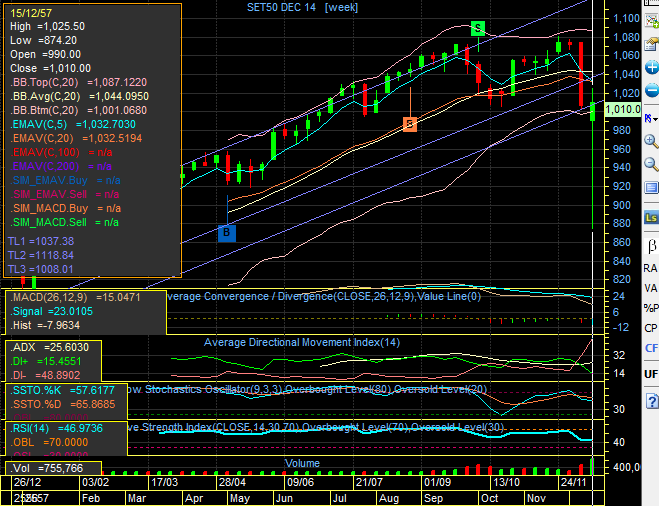Screen dimensions: 659x506
Task: Click the blue CF sidebar button
Action: tap(652, 348)
